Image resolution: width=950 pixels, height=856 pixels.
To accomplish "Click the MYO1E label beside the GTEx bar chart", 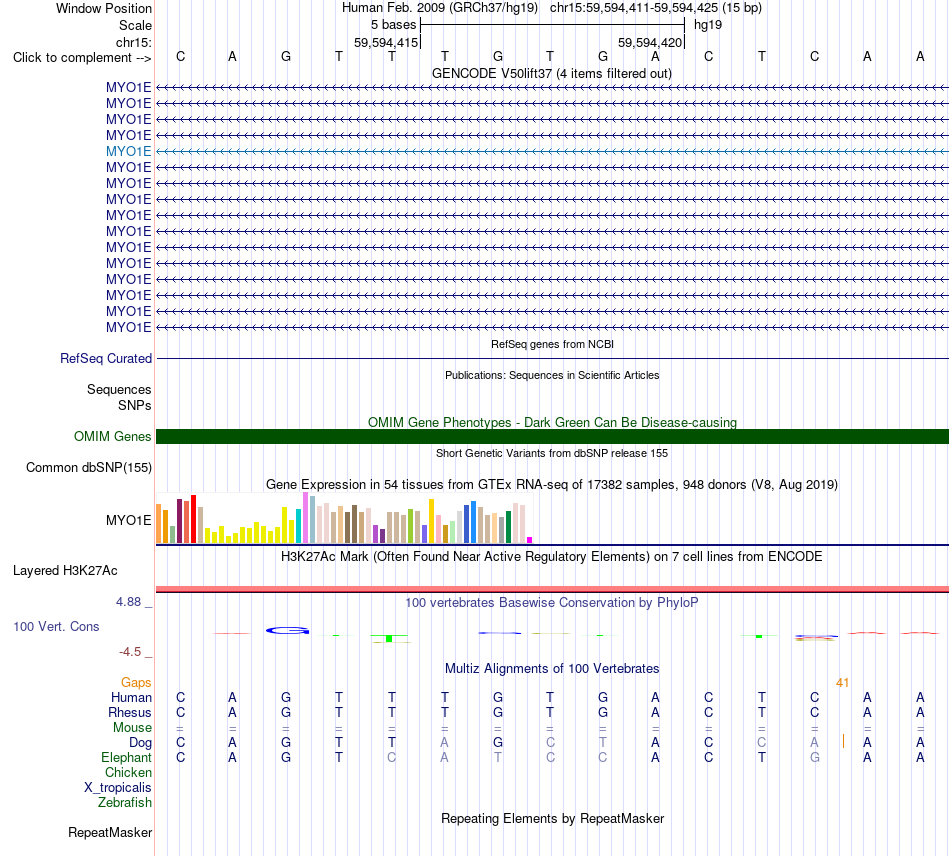I will [x=128, y=520].
